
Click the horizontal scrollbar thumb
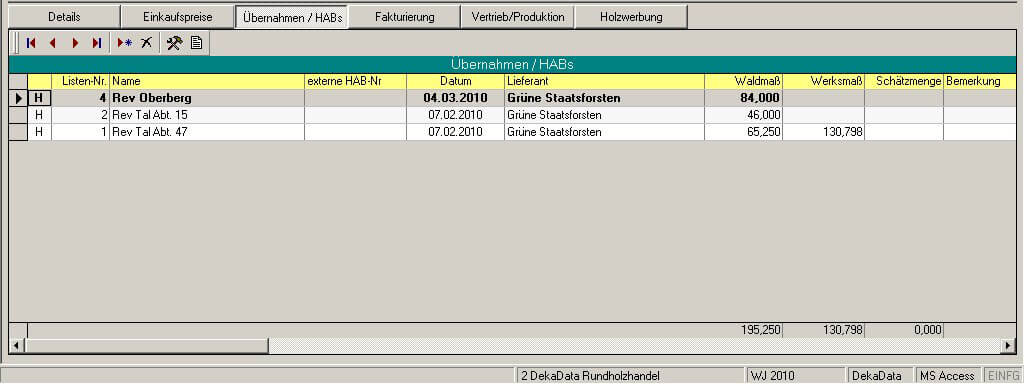146,345
